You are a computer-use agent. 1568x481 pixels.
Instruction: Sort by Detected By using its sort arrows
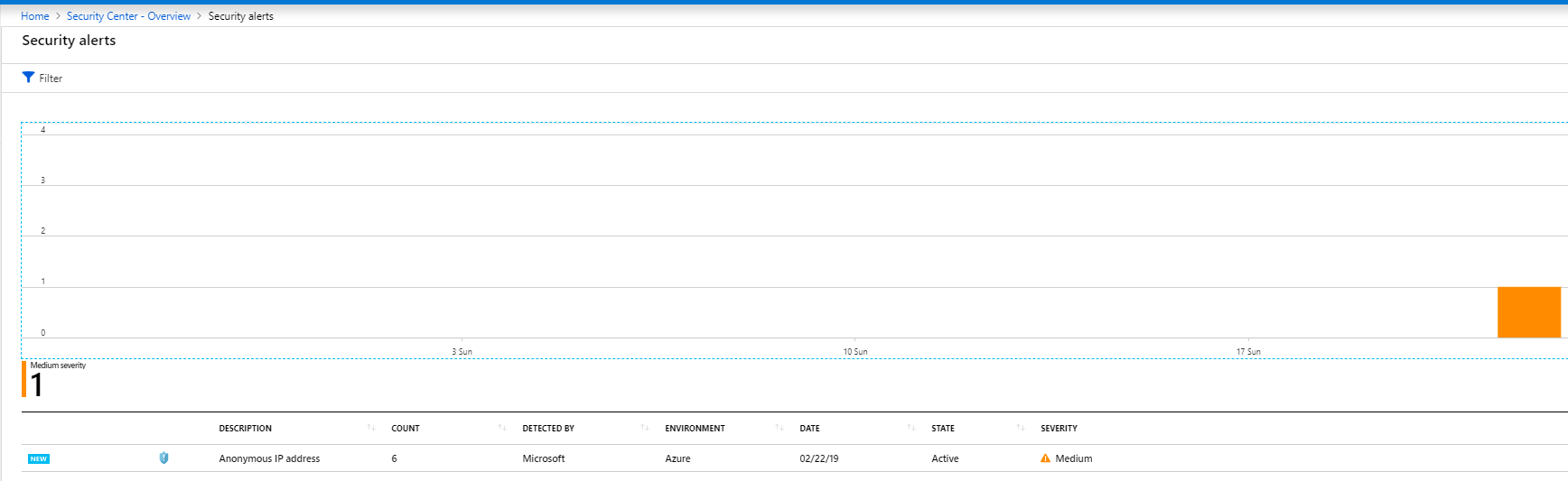click(645, 428)
